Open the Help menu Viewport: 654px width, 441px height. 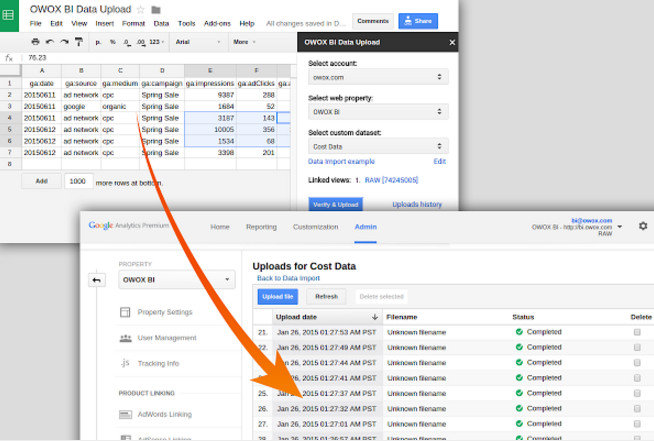click(247, 23)
